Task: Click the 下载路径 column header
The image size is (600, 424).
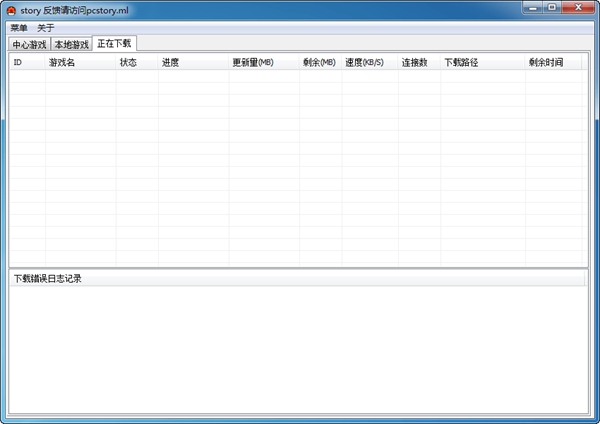Action: pyautogui.click(x=483, y=62)
